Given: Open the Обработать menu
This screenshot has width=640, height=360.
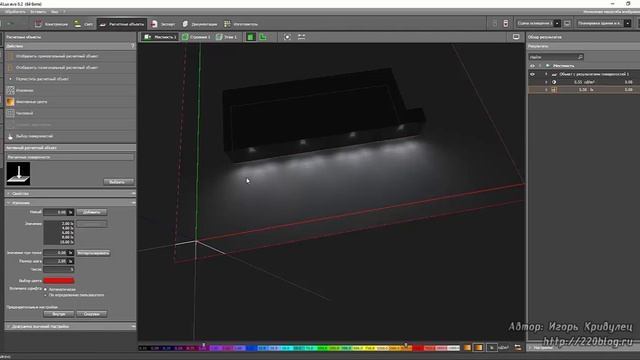Looking at the screenshot, I should (x=15, y=12).
